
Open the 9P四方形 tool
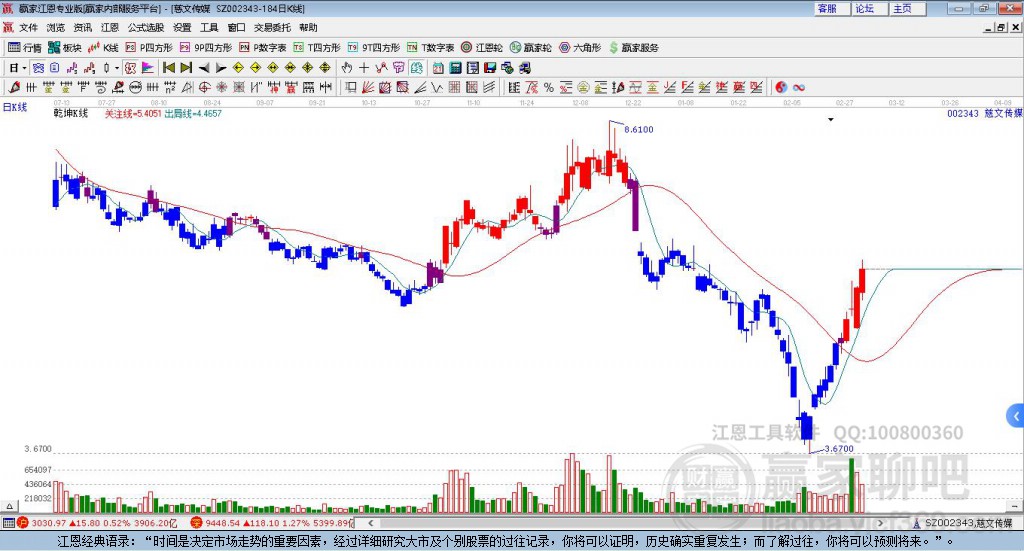click(x=206, y=48)
